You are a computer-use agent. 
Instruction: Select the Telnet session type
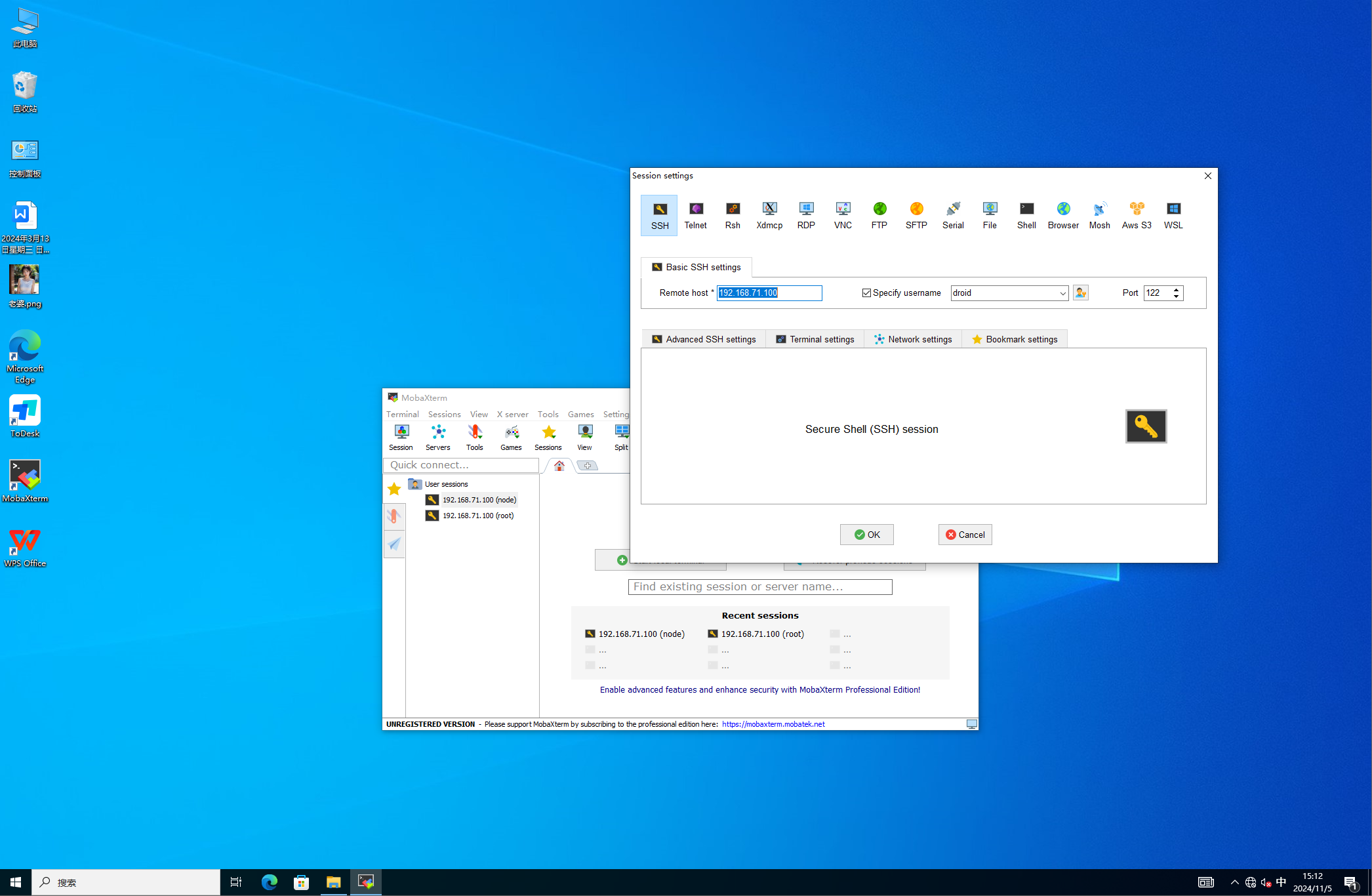(695, 215)
